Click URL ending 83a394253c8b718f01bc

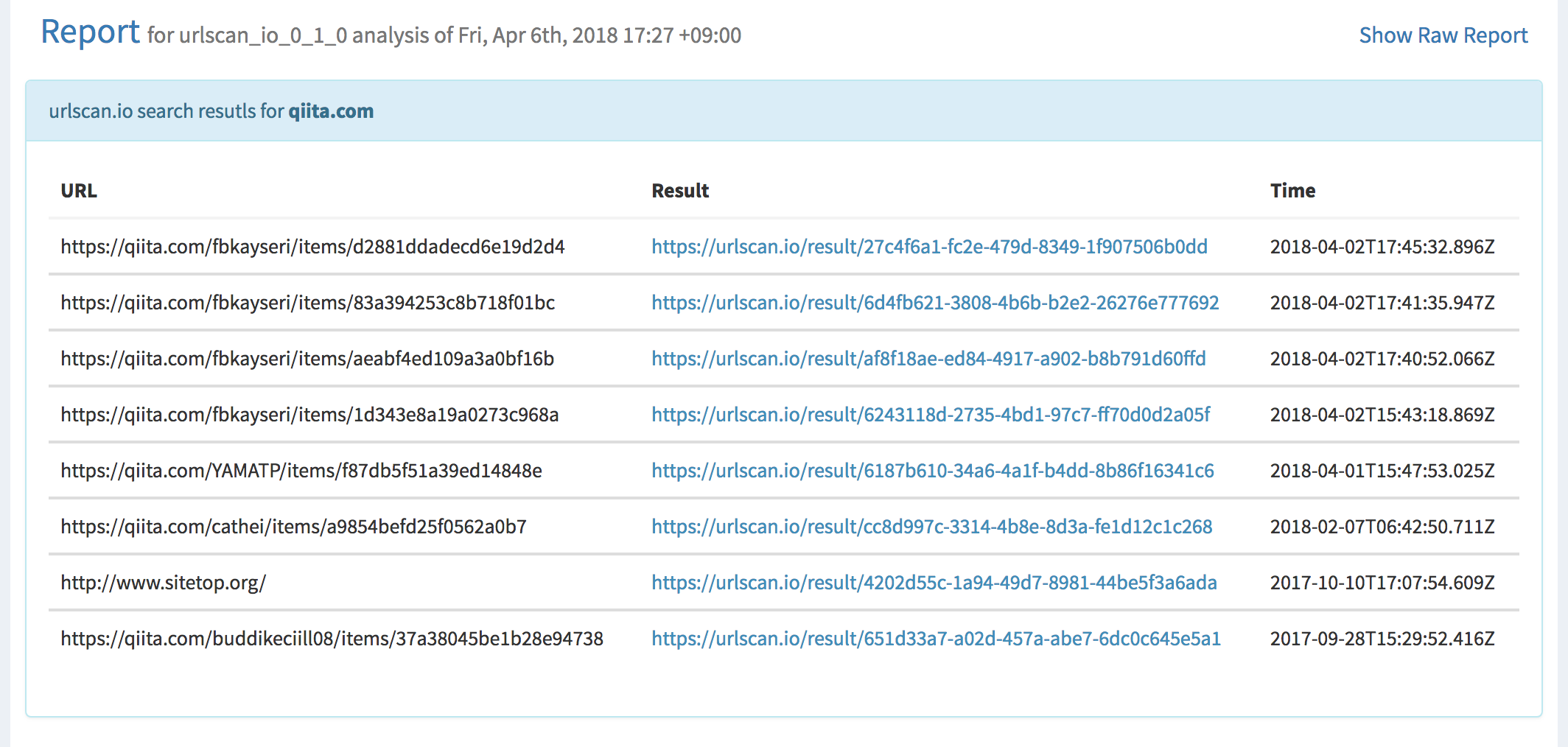(307, 303)
